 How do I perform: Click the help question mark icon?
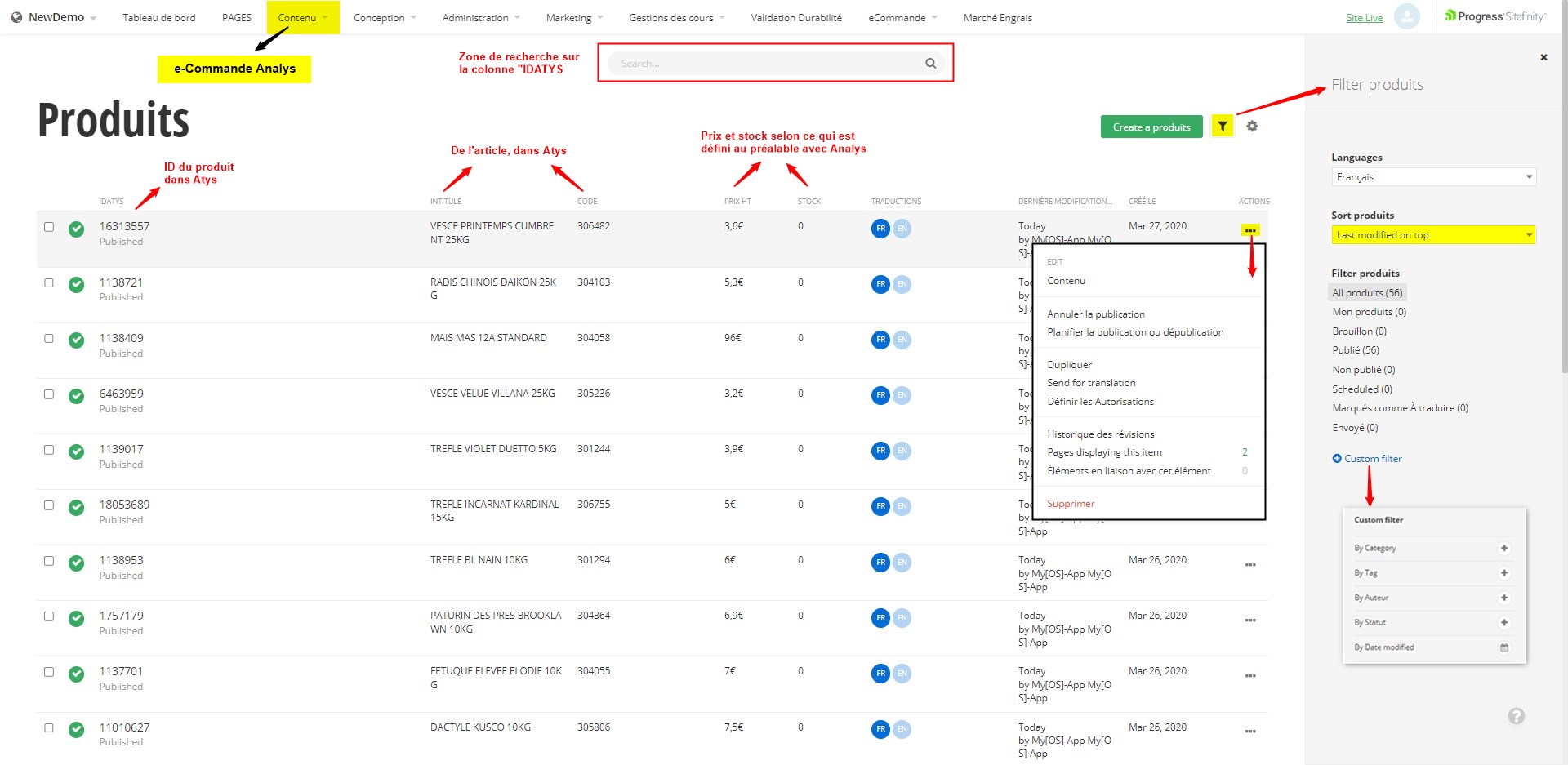coord(1517,716)
